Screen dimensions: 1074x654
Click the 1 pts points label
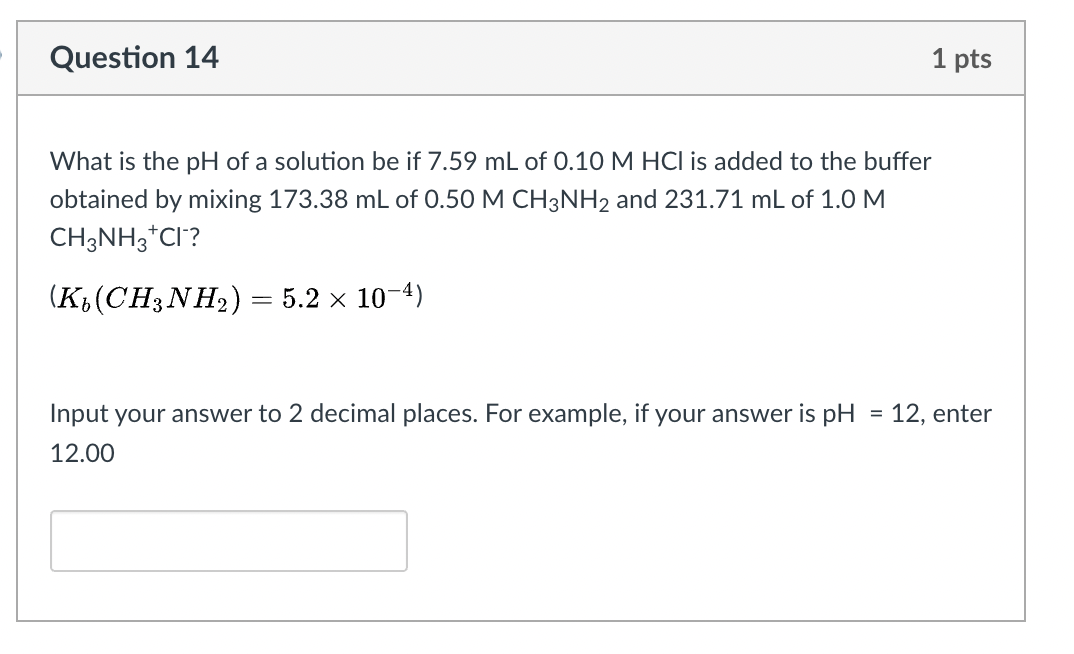(962, 59)
